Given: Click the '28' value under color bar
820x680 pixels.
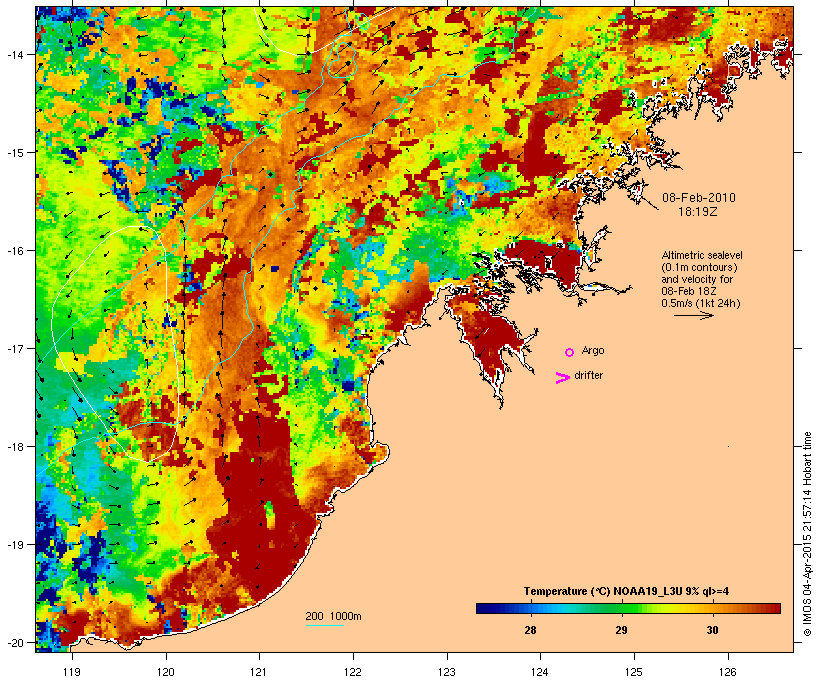Looking at the screenshot, I should click(530, 630).
